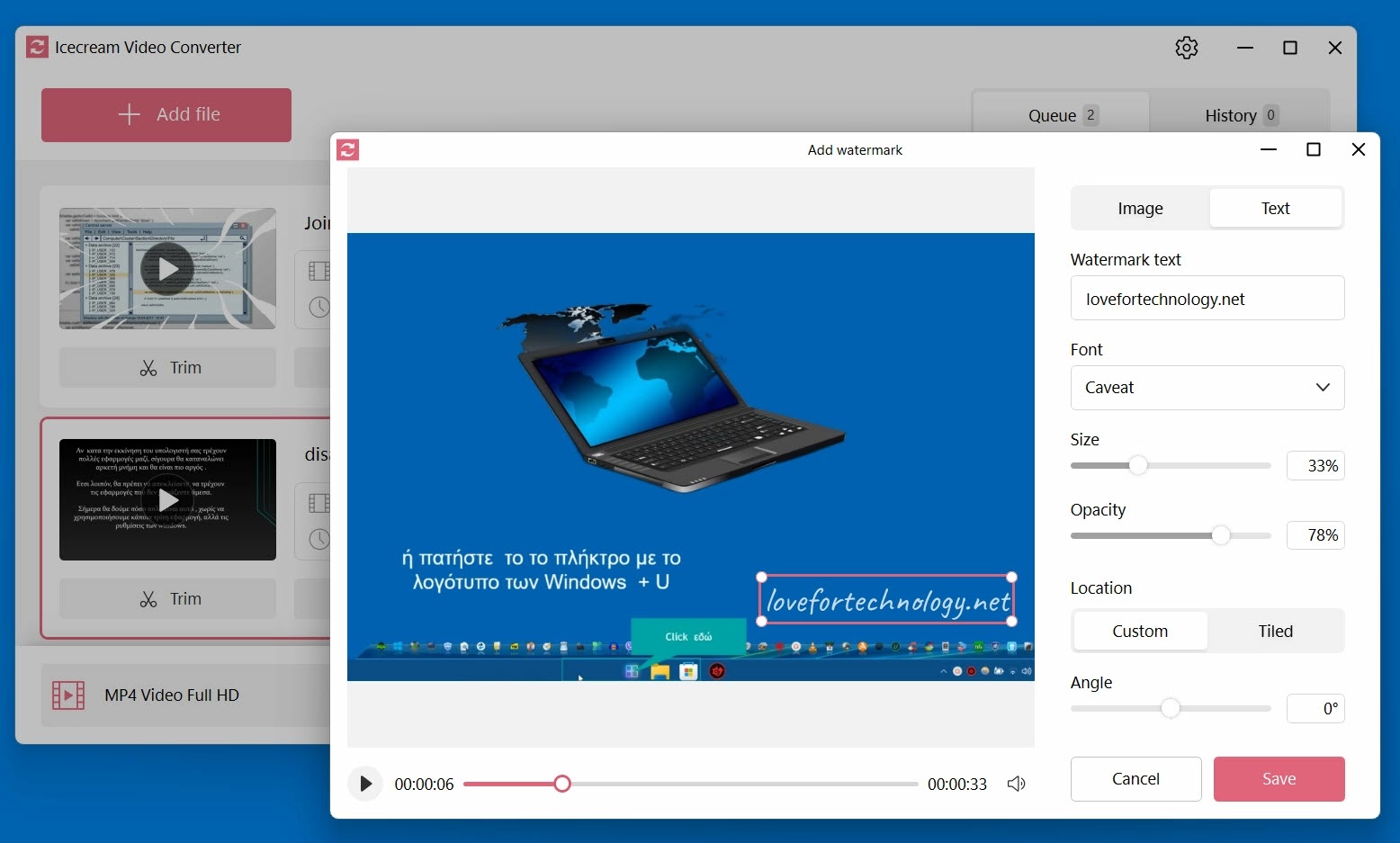Screen dimensions: 1400x843
Task: Close the Add watermark dialog
Action: click(x=1359, y=149)
